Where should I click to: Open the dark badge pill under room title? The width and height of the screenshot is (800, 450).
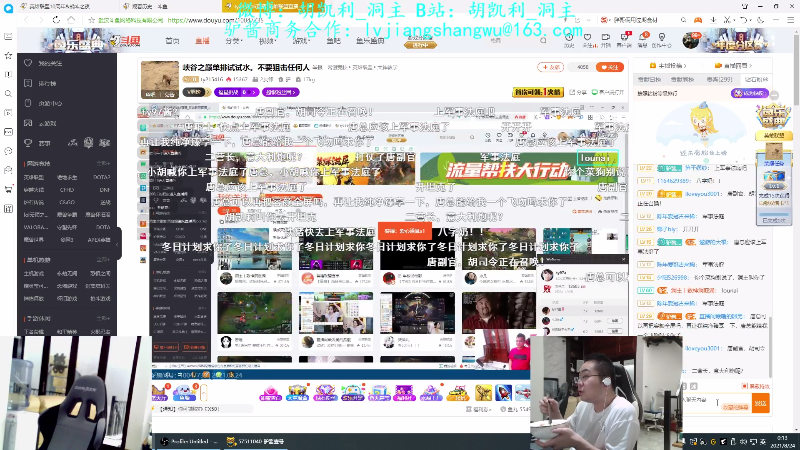point(196,92)
